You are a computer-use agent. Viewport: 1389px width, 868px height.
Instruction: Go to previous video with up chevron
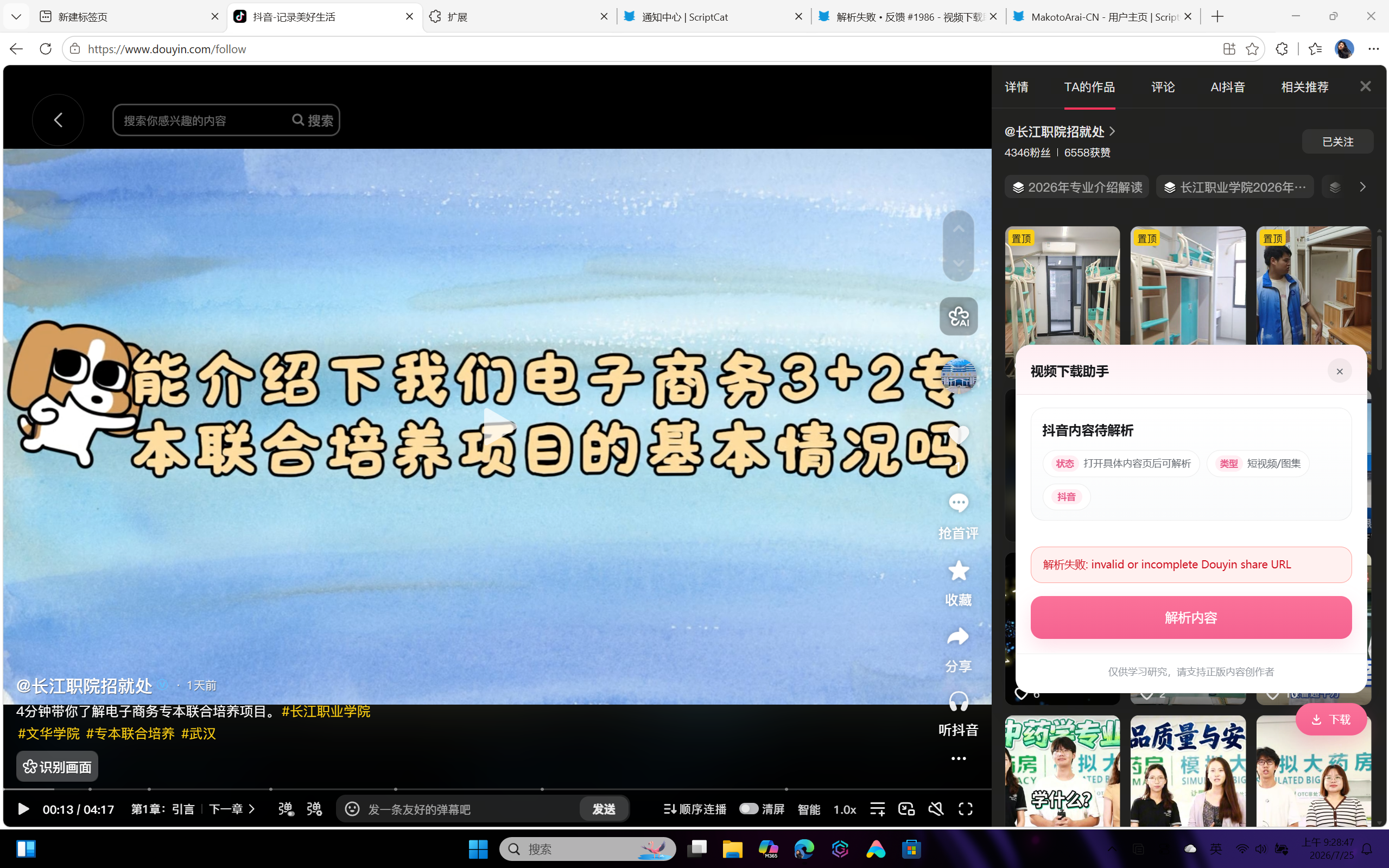[x=958, y=229]
